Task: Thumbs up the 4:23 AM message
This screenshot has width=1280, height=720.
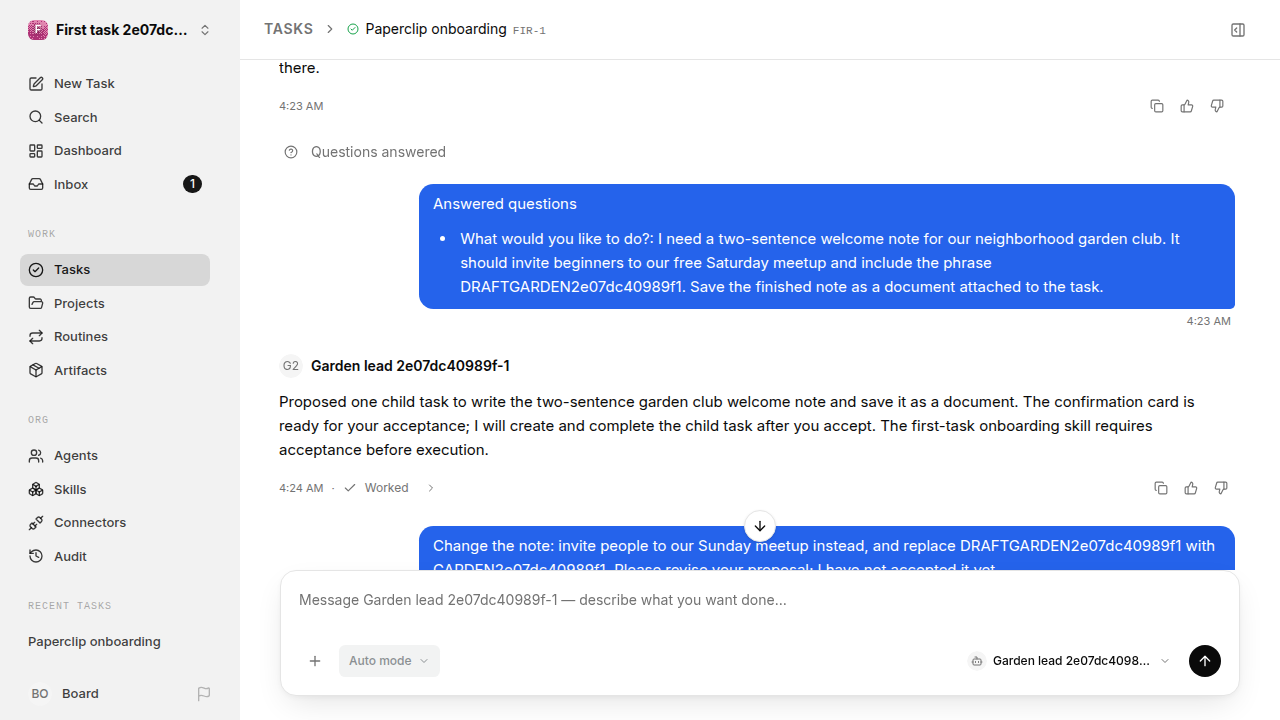Action: click(x=1187, y=106)
